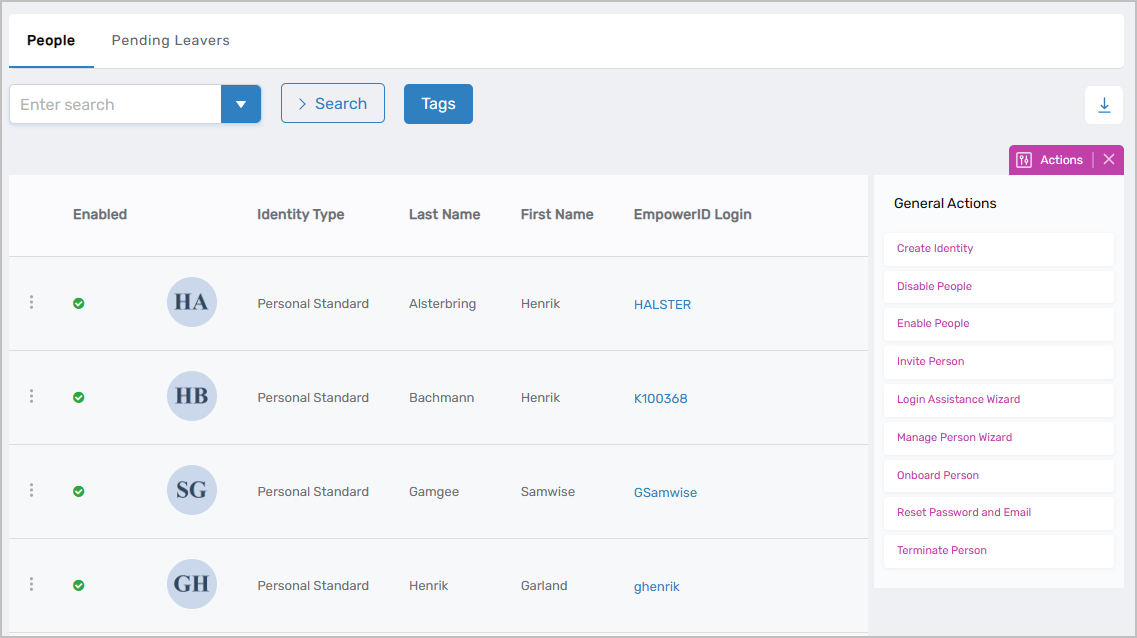Toggle enabled status for Henrik Bachmann

(x=78, y=396)
